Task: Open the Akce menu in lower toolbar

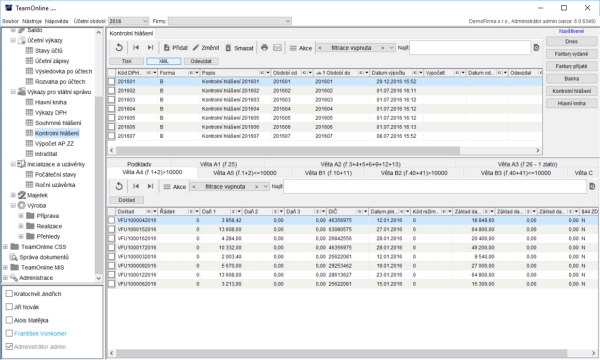Action: point(174,187)
